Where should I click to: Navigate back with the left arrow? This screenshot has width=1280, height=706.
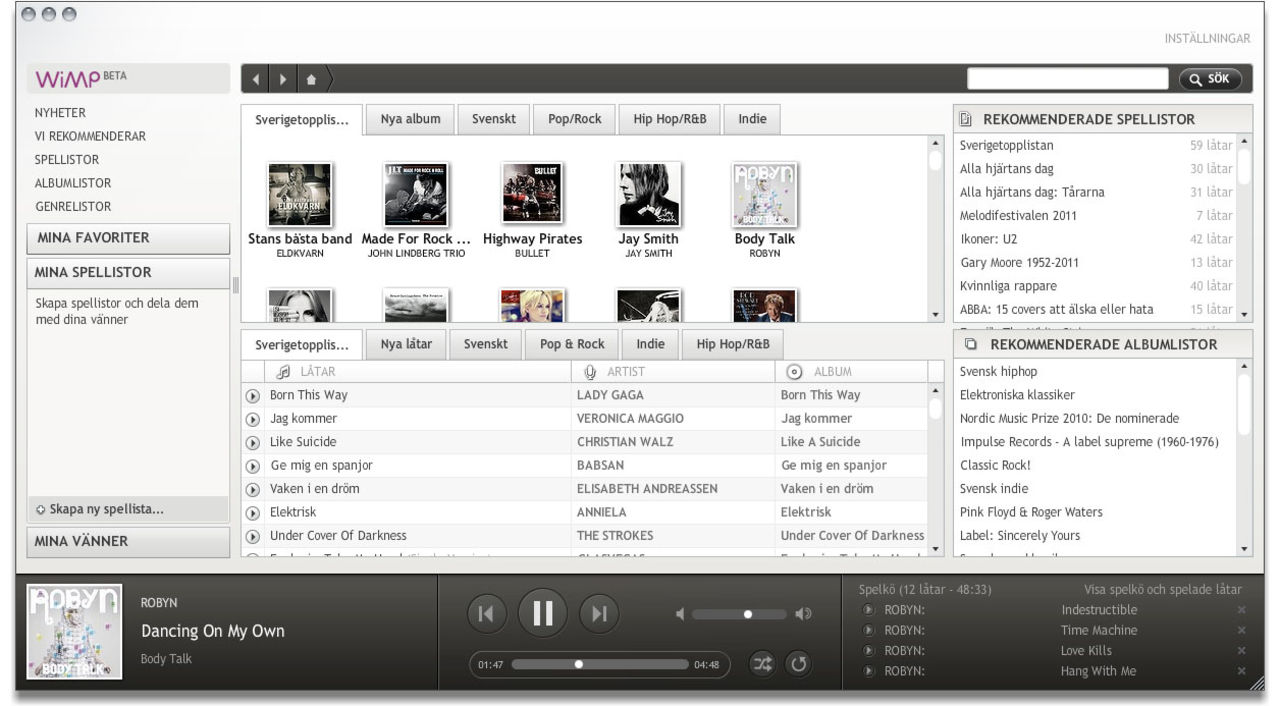tap(256, 79)
